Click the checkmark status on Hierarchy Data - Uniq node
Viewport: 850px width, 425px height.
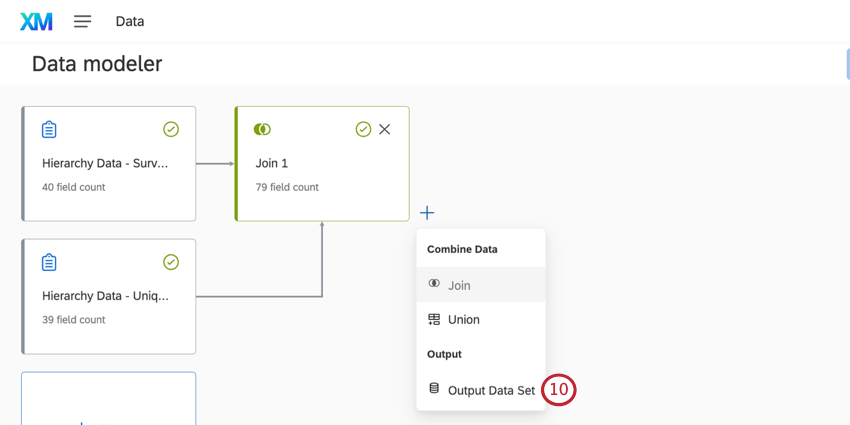171,262
